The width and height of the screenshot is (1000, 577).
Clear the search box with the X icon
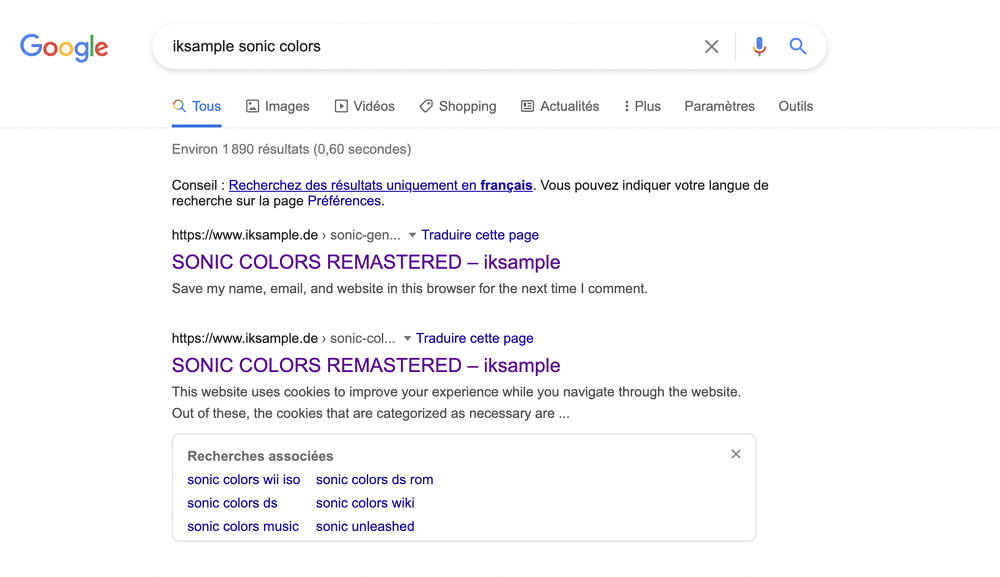(x=711, y=47)
